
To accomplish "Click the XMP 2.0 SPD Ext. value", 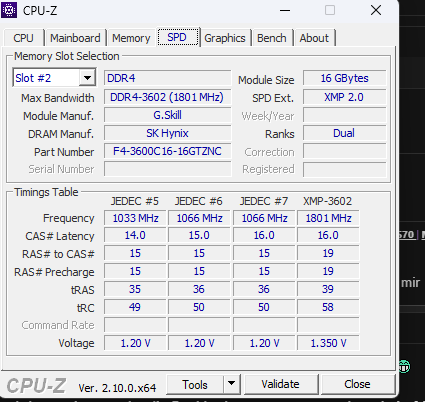I will click(x=344, y=97).
